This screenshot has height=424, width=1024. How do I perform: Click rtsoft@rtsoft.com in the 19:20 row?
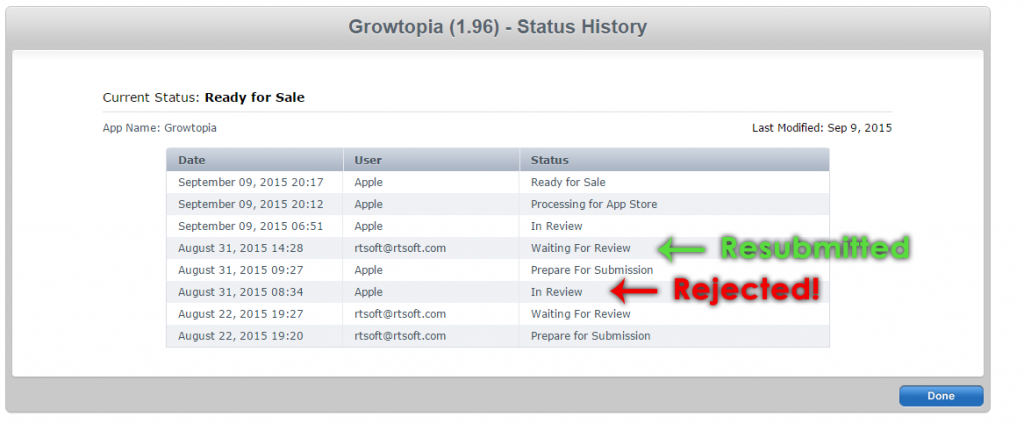[x=400, y=336]
